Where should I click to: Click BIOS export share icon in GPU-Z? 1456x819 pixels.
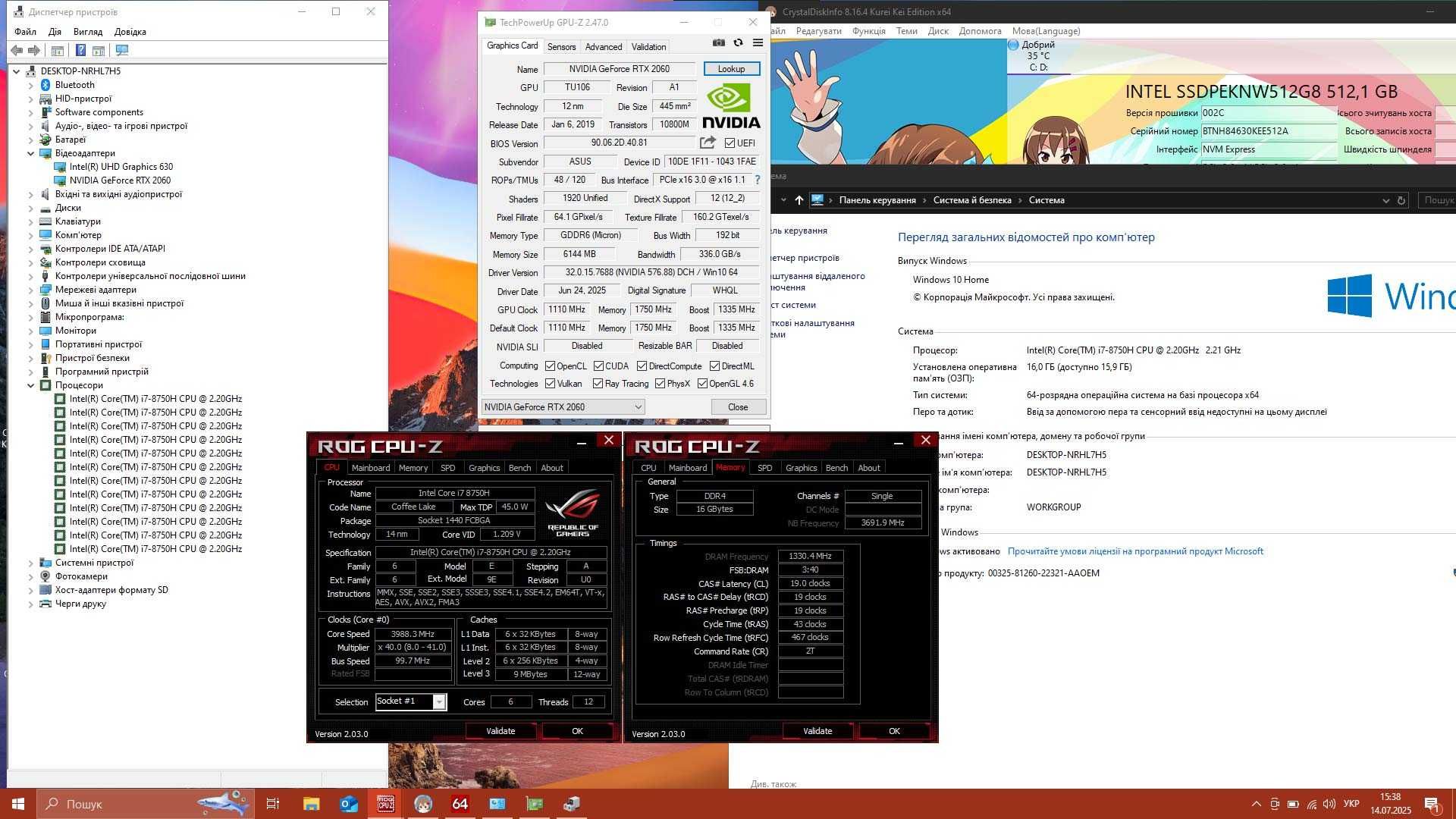click(x=708, y=143)
